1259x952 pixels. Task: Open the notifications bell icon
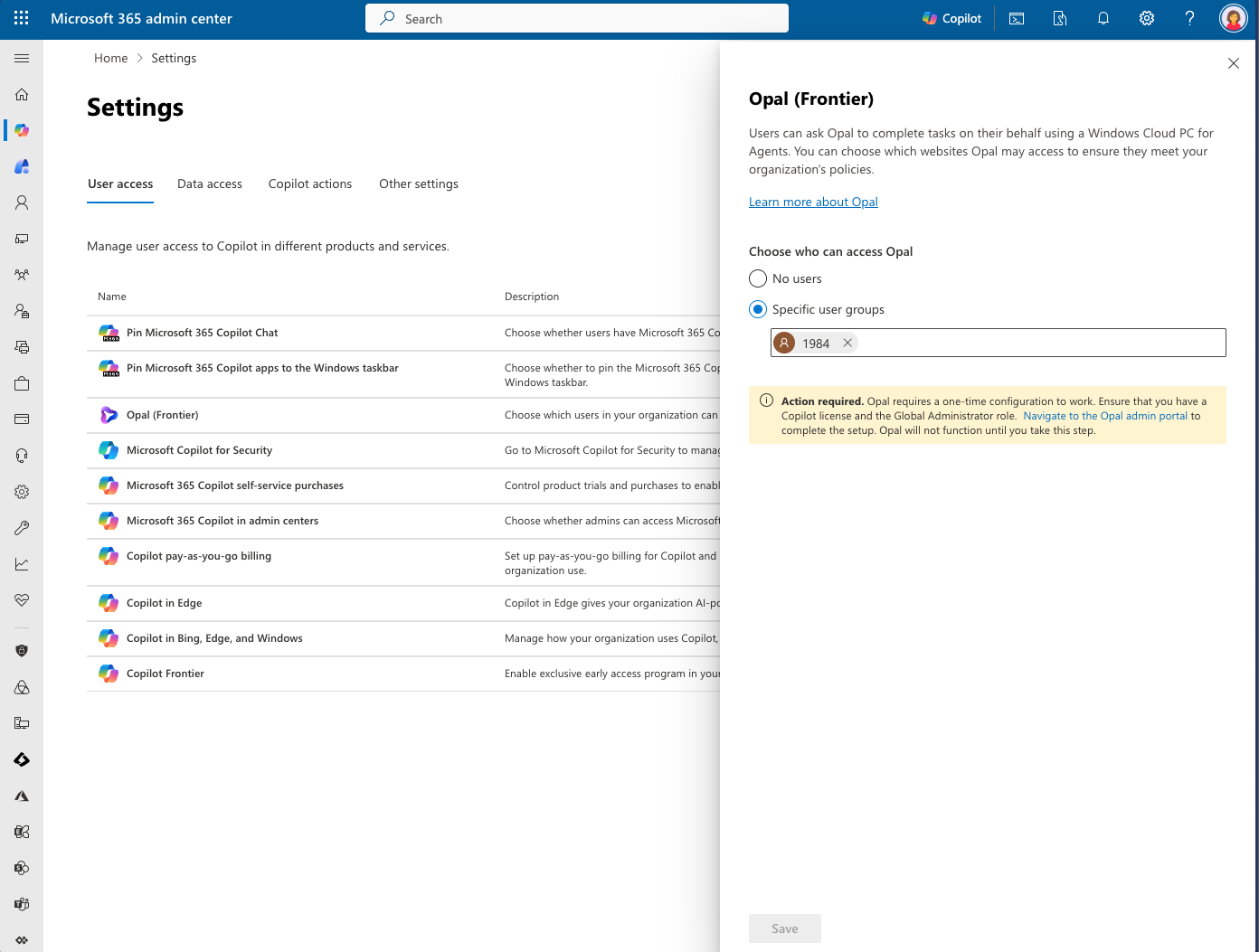tap(1103, 18)
